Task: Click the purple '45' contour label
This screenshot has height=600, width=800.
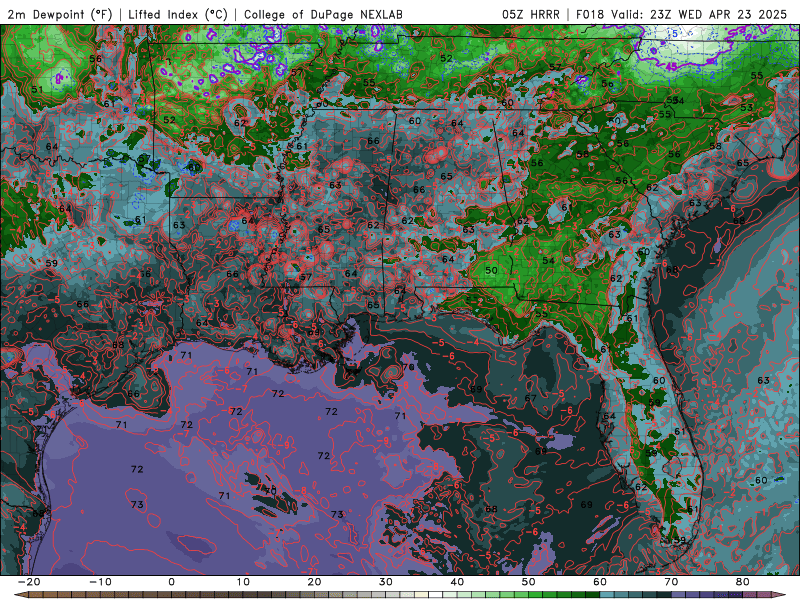Action: pyautogui.click(x=671, y=66)
